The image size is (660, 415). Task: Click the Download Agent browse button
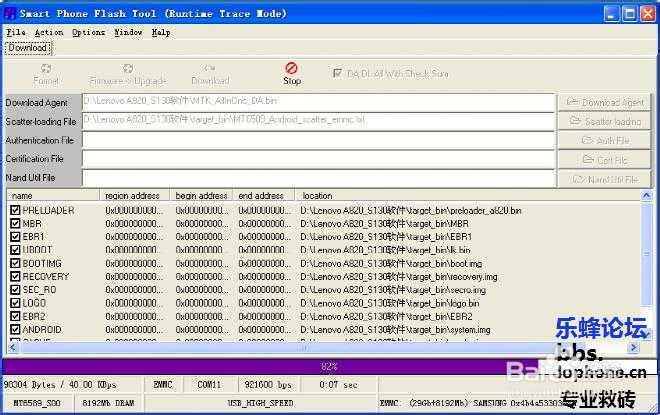604,102
